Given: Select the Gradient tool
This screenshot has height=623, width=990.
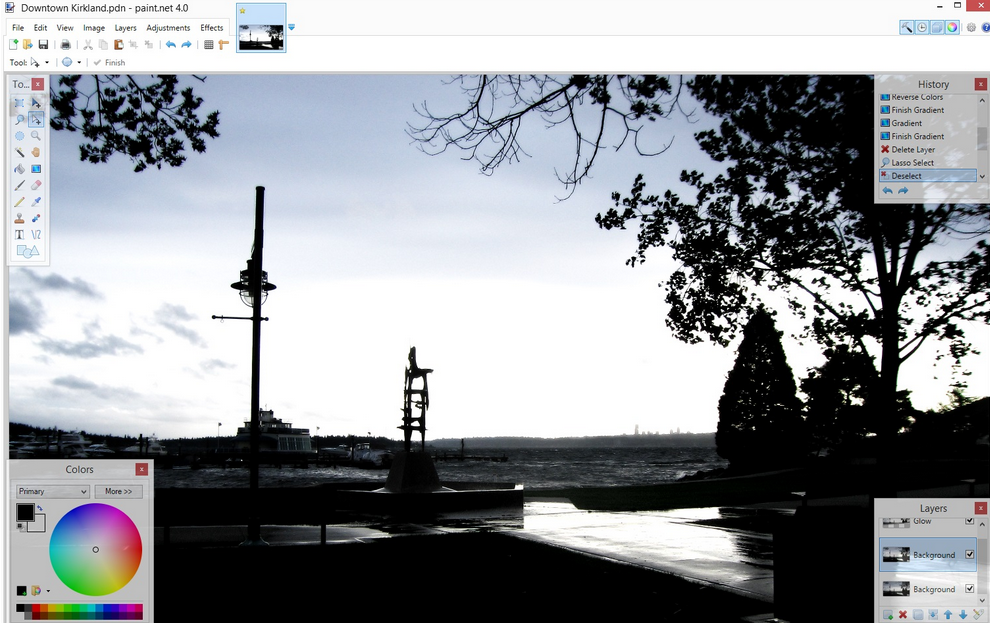Looking at the screenshot, I should 36,169.
